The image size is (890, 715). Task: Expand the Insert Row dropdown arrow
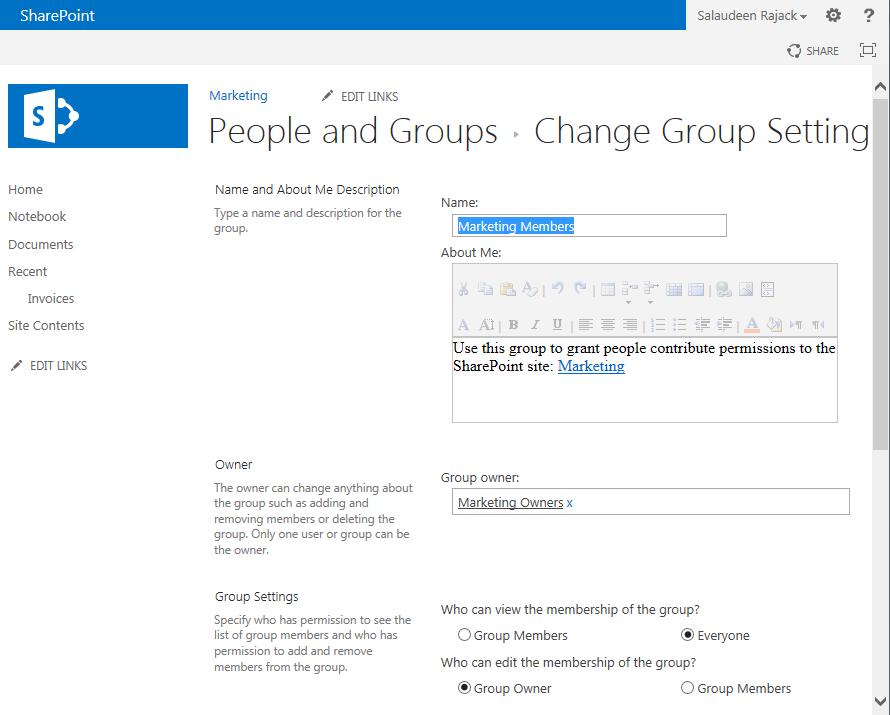point(628,302)
